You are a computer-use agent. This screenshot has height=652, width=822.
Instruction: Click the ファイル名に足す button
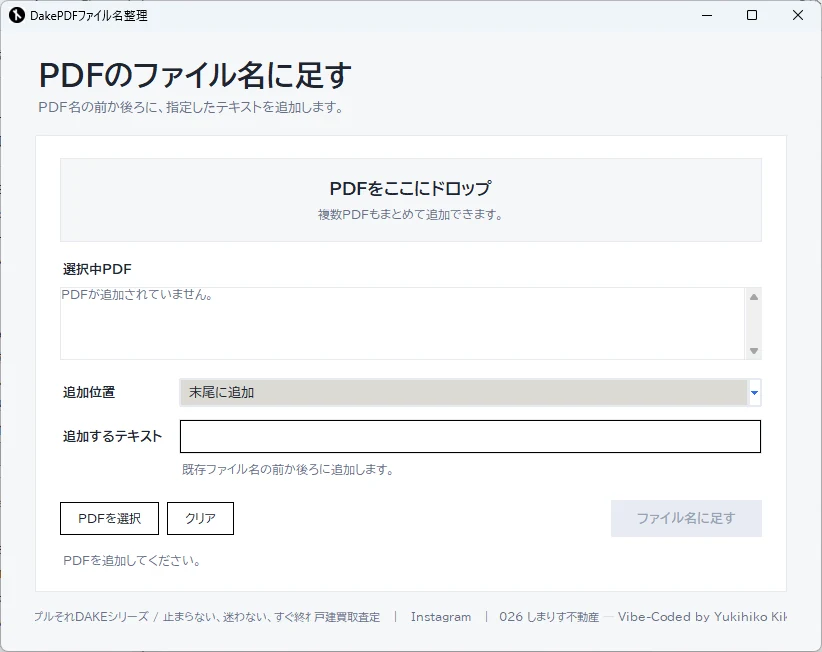(x=686, y=518)
